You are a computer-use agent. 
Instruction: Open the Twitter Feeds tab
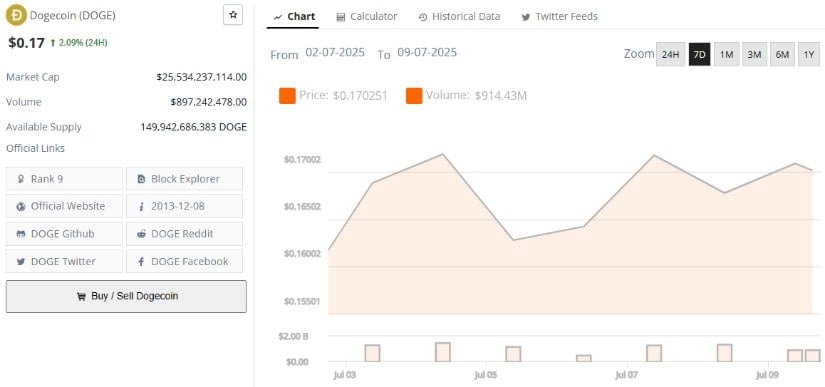[x=559, y=17]
